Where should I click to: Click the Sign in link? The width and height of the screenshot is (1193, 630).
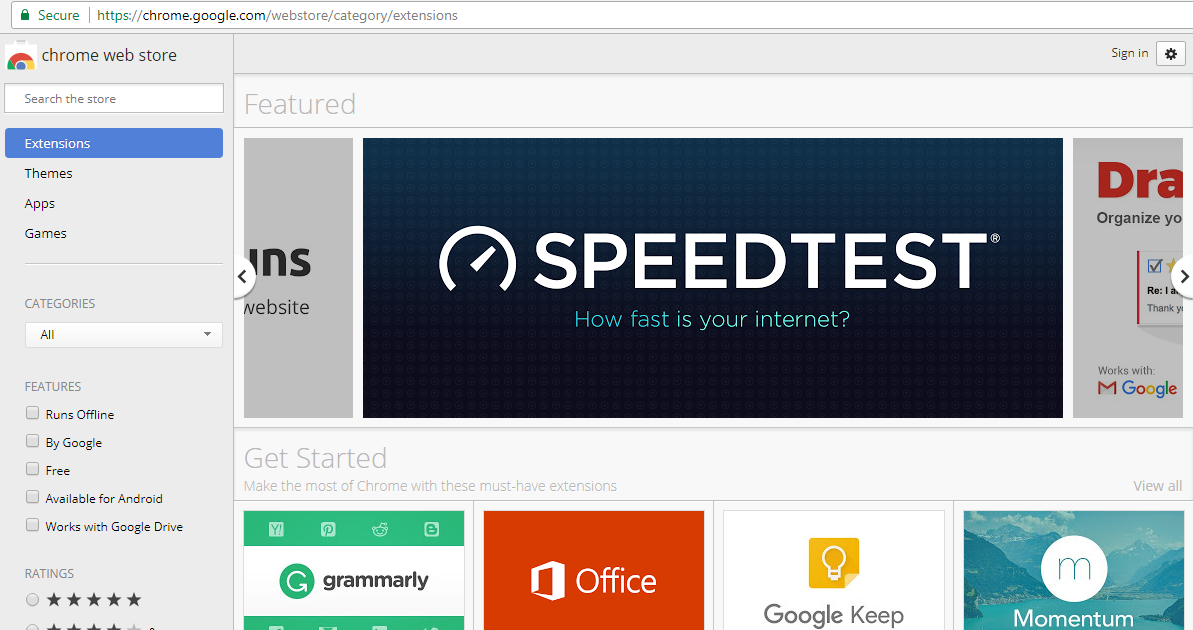[x=1129, y=53]
